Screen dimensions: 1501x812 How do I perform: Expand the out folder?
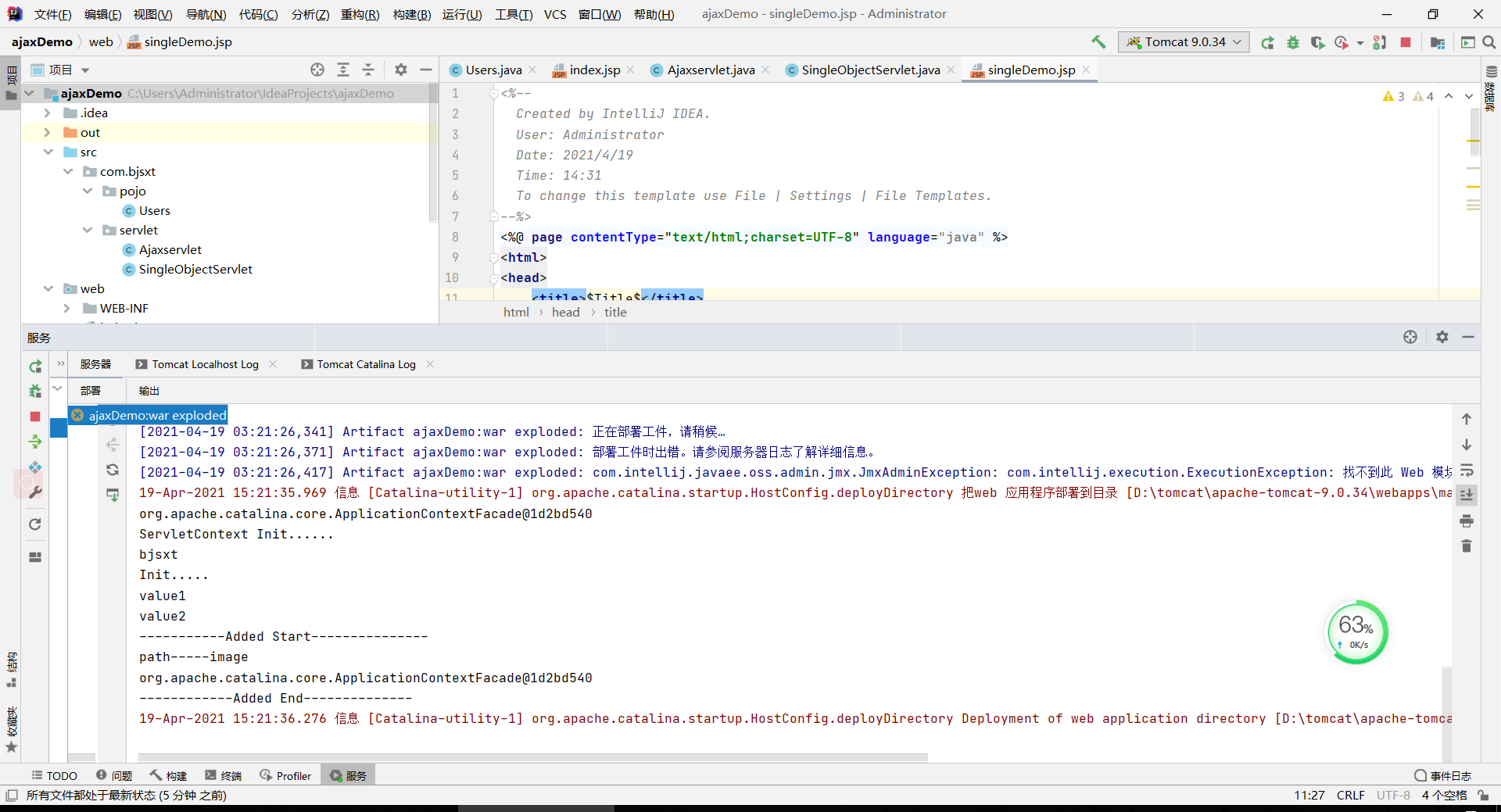click(48, 132)
